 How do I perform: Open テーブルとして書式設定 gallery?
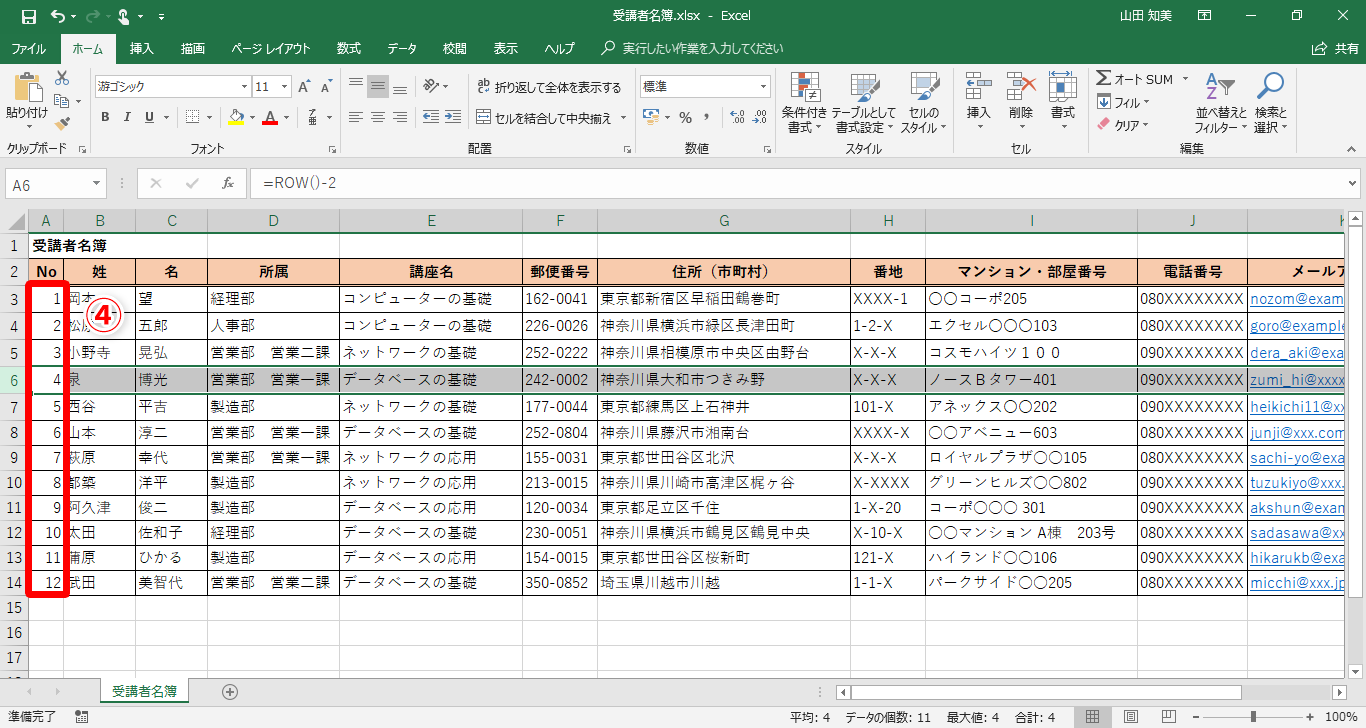coord(866,103)
